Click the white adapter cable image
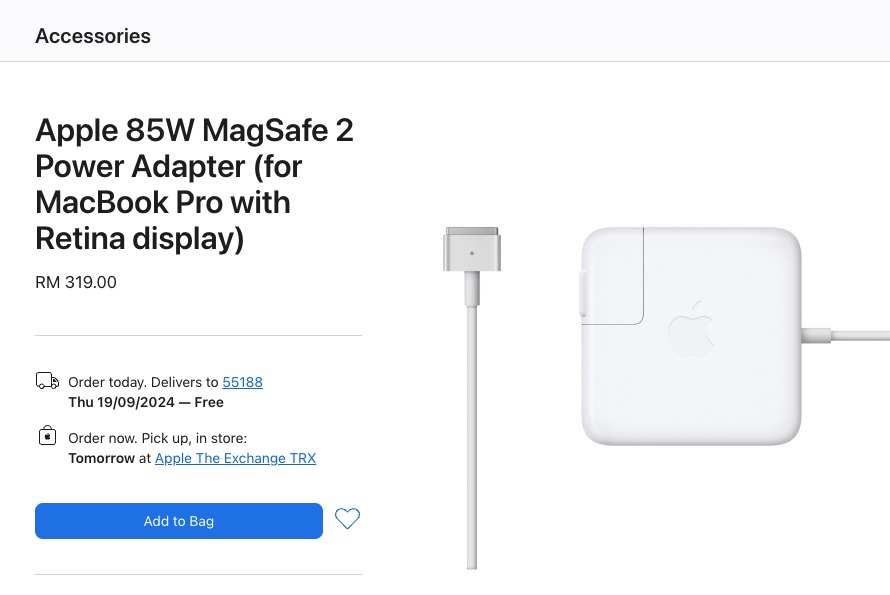The image size is (890, 595). [471, 450]
